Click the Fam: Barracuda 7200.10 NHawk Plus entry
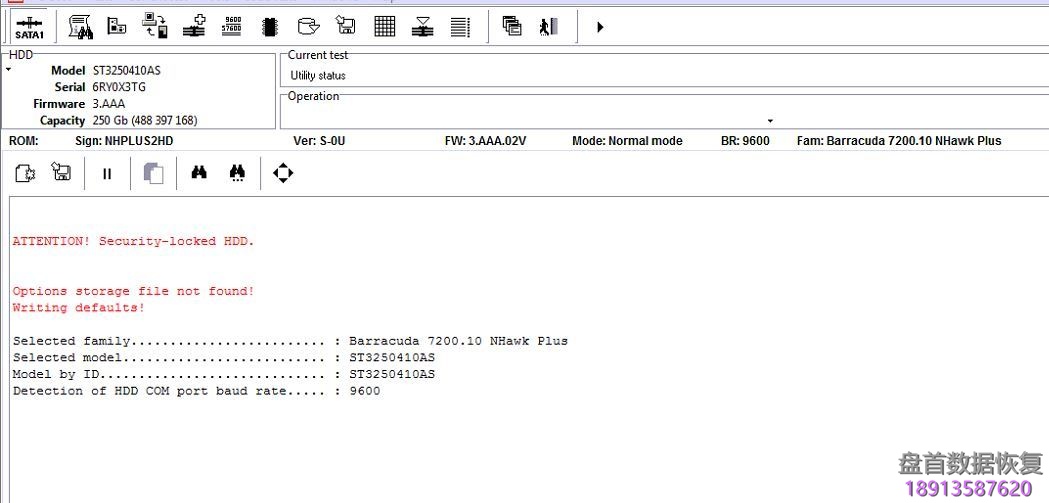The image size is (1049, 503). pyautogui.click(x=899, y=141)
